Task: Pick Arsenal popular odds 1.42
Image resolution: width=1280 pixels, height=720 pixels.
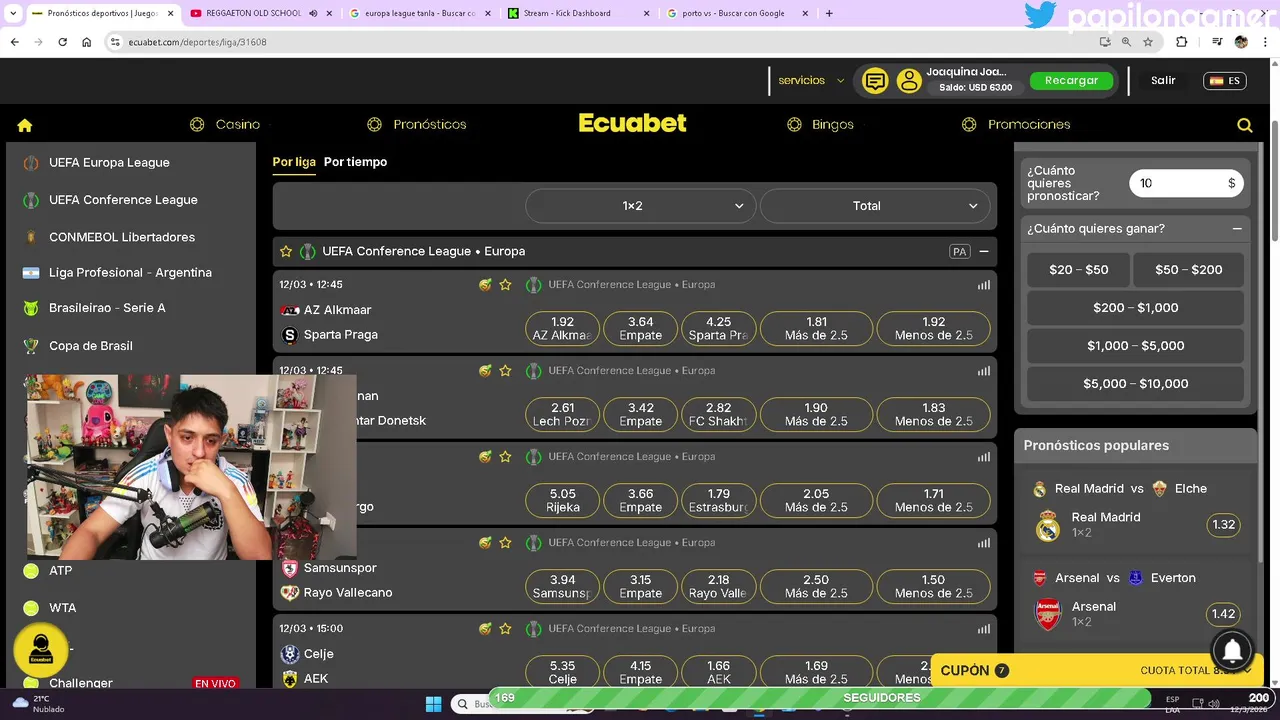Action: tap(1223, 614)
